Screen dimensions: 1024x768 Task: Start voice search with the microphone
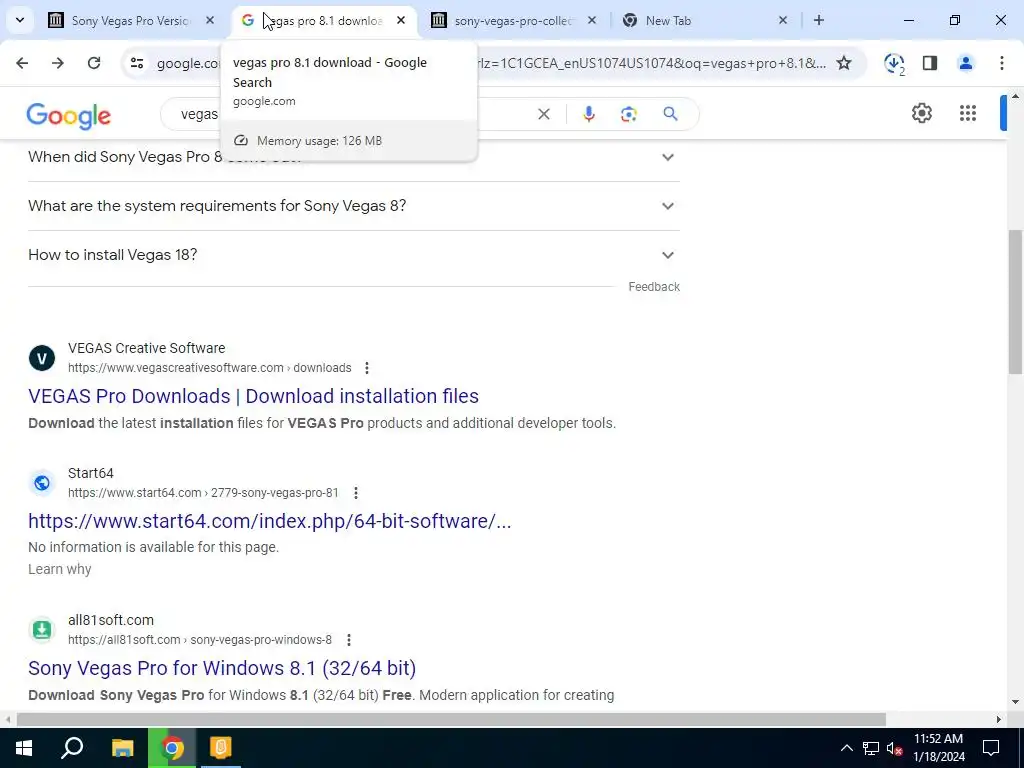[x=588, y=114]
